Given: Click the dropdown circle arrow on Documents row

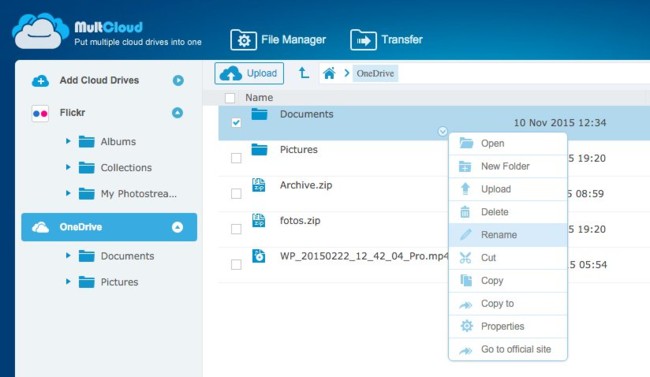Looking at the screenshot, I should (443, 131).
